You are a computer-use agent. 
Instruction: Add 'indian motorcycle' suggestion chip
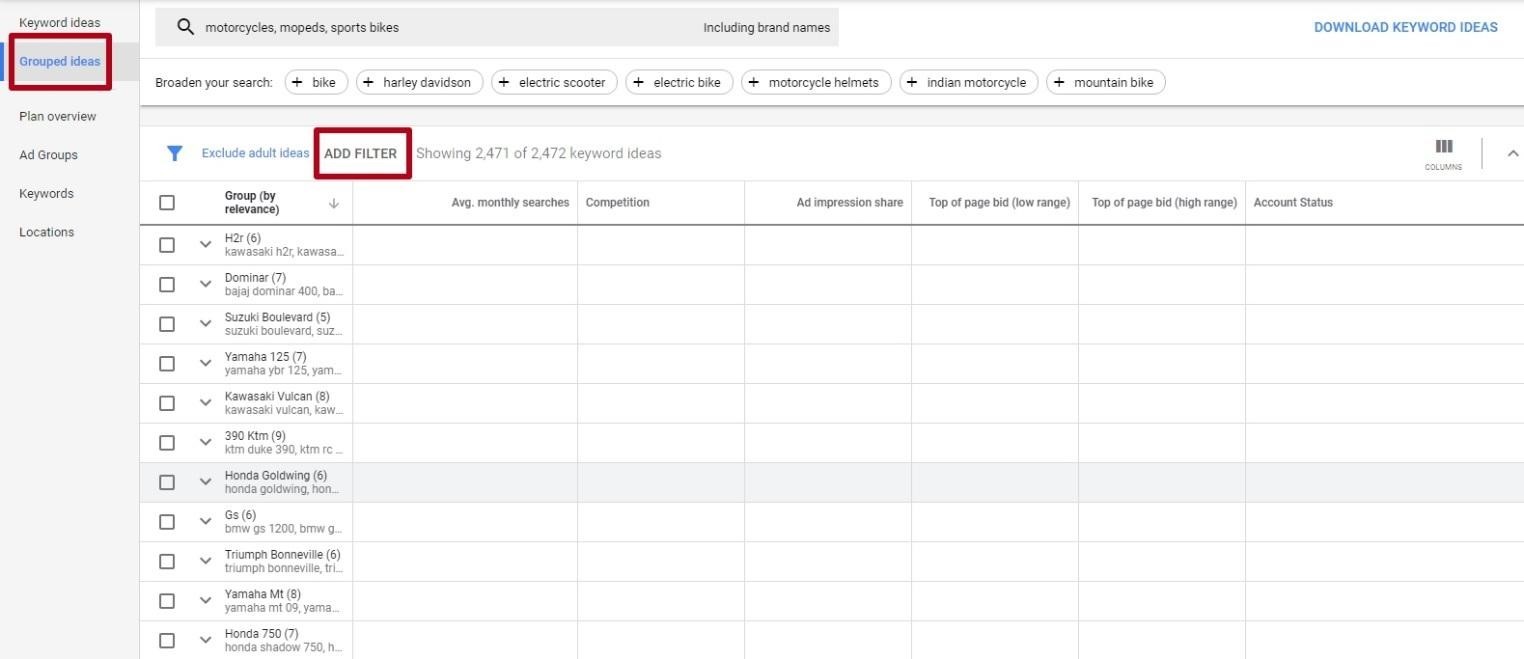[969, 82]
